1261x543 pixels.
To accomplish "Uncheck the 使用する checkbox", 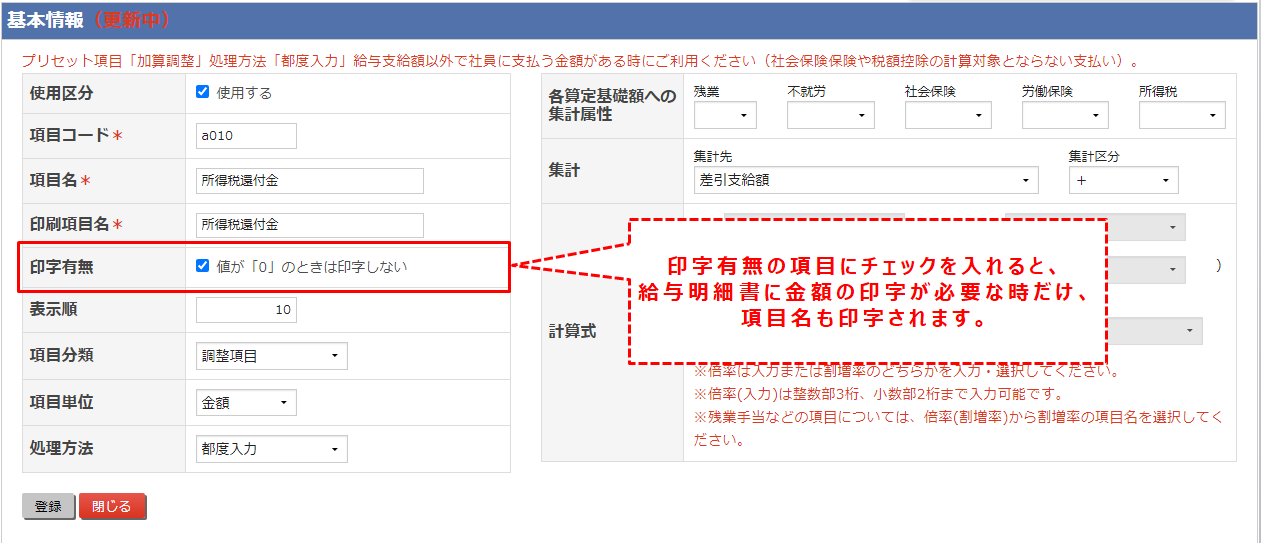I will pyautogui.click(x=203, y=92).
